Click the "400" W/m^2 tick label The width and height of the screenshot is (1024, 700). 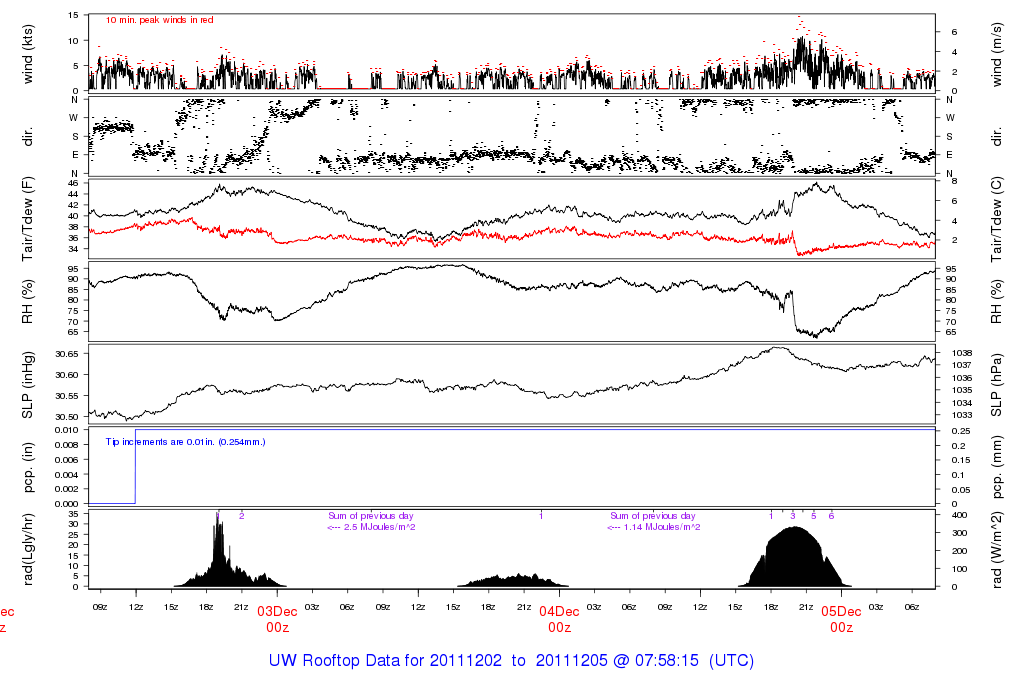[x=959, y=515]
